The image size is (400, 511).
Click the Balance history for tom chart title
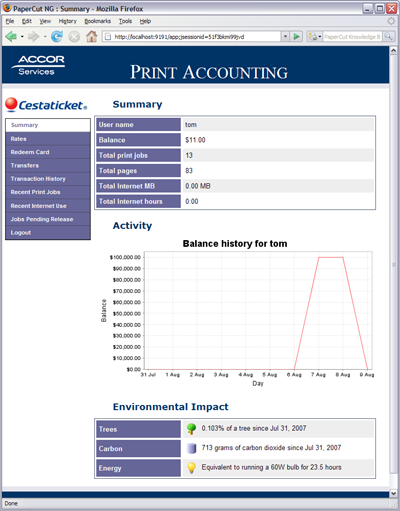(235, 244)
